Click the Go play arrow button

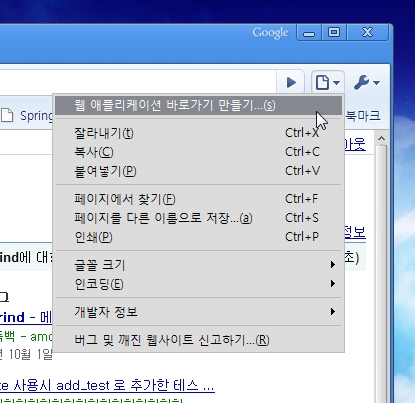tap(291, 82)
